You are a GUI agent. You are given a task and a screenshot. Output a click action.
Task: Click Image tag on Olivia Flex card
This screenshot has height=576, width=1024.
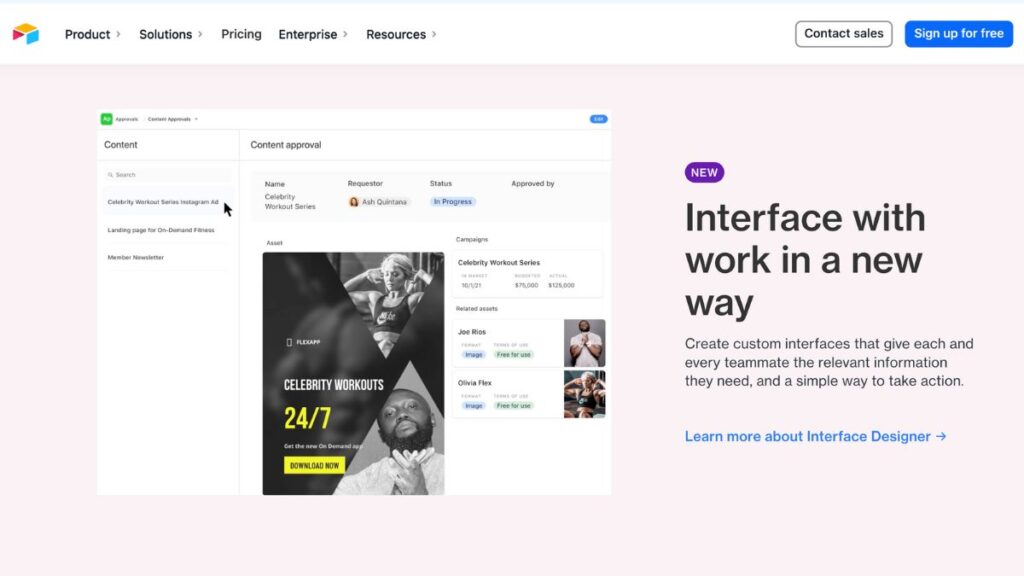pos(473,406)
